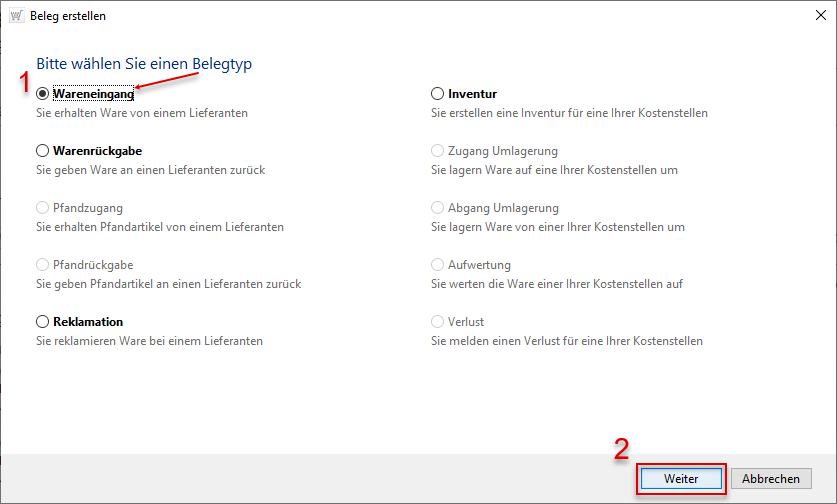Click the Inventur label text
The width and height of the screenshot is (837, 504).
(472, 94)
